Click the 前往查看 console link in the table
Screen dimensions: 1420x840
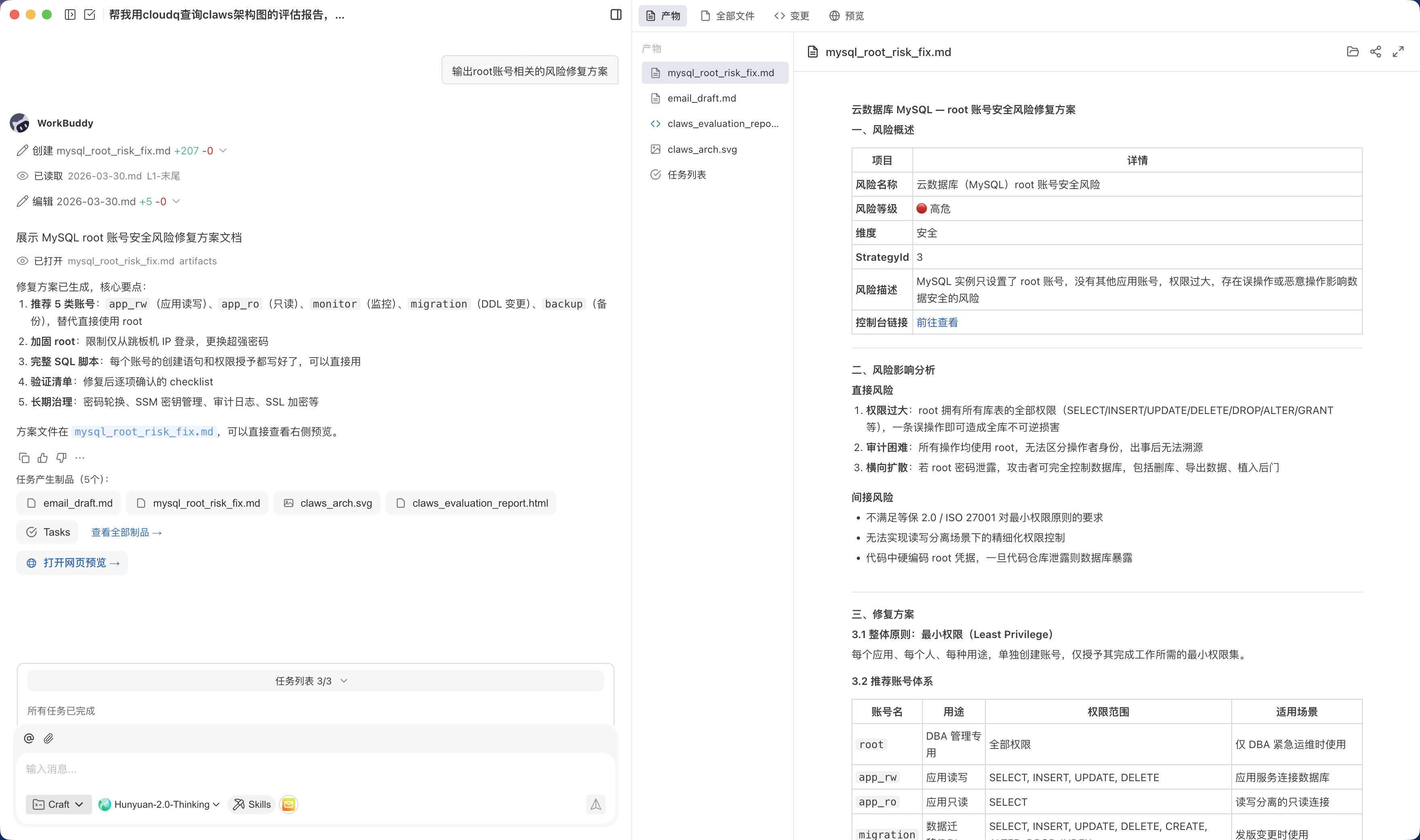point(937,322)
